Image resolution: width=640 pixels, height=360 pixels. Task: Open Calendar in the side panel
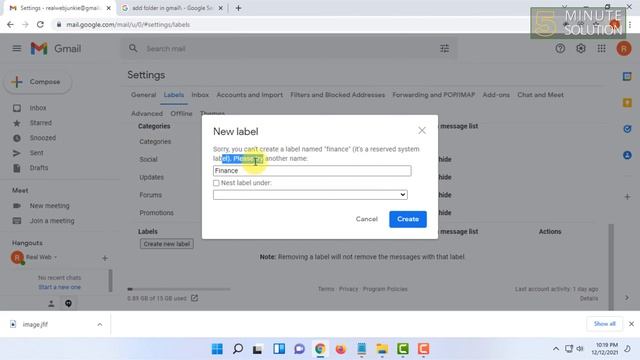[627, 76]
